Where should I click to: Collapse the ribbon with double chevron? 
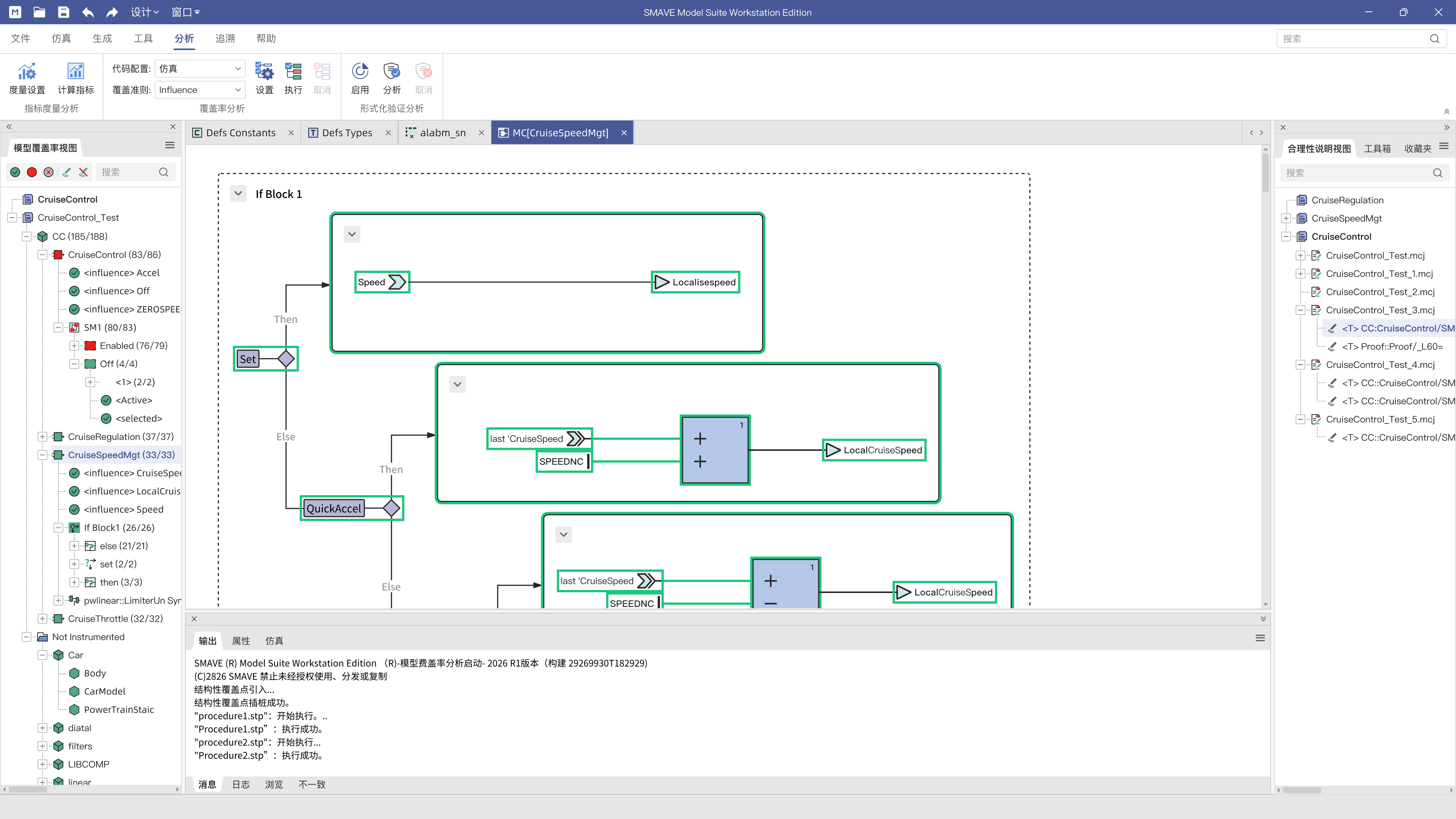[1446, 112]
